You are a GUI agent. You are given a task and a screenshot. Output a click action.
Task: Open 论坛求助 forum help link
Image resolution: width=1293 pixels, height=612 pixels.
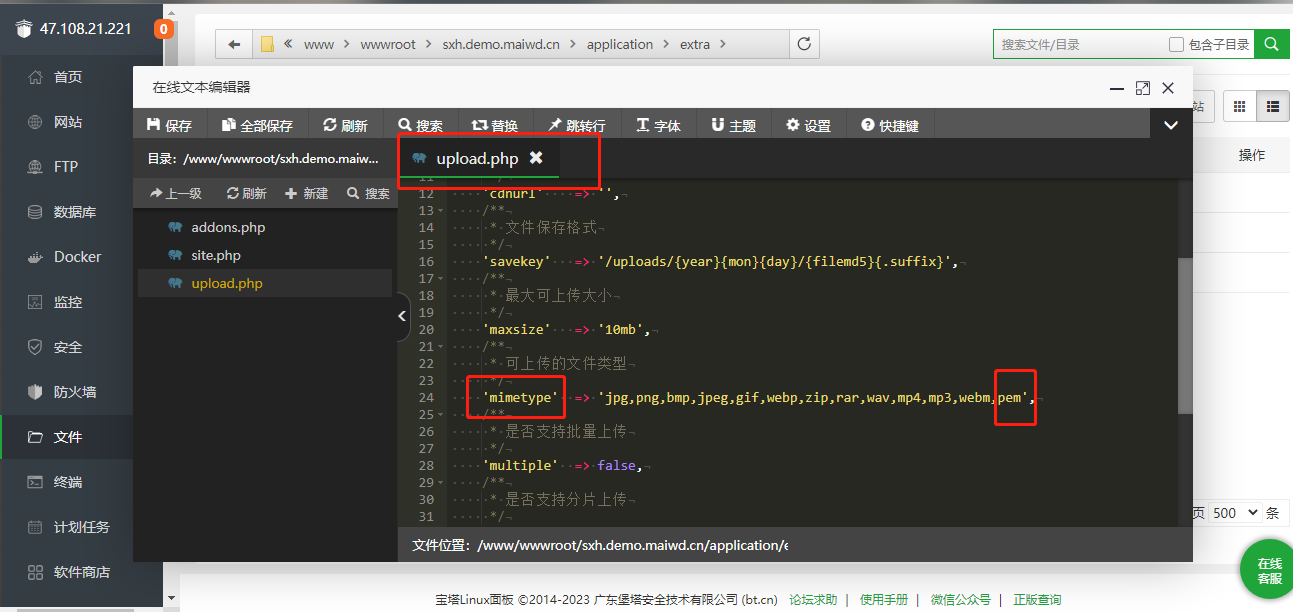[813, 599]
